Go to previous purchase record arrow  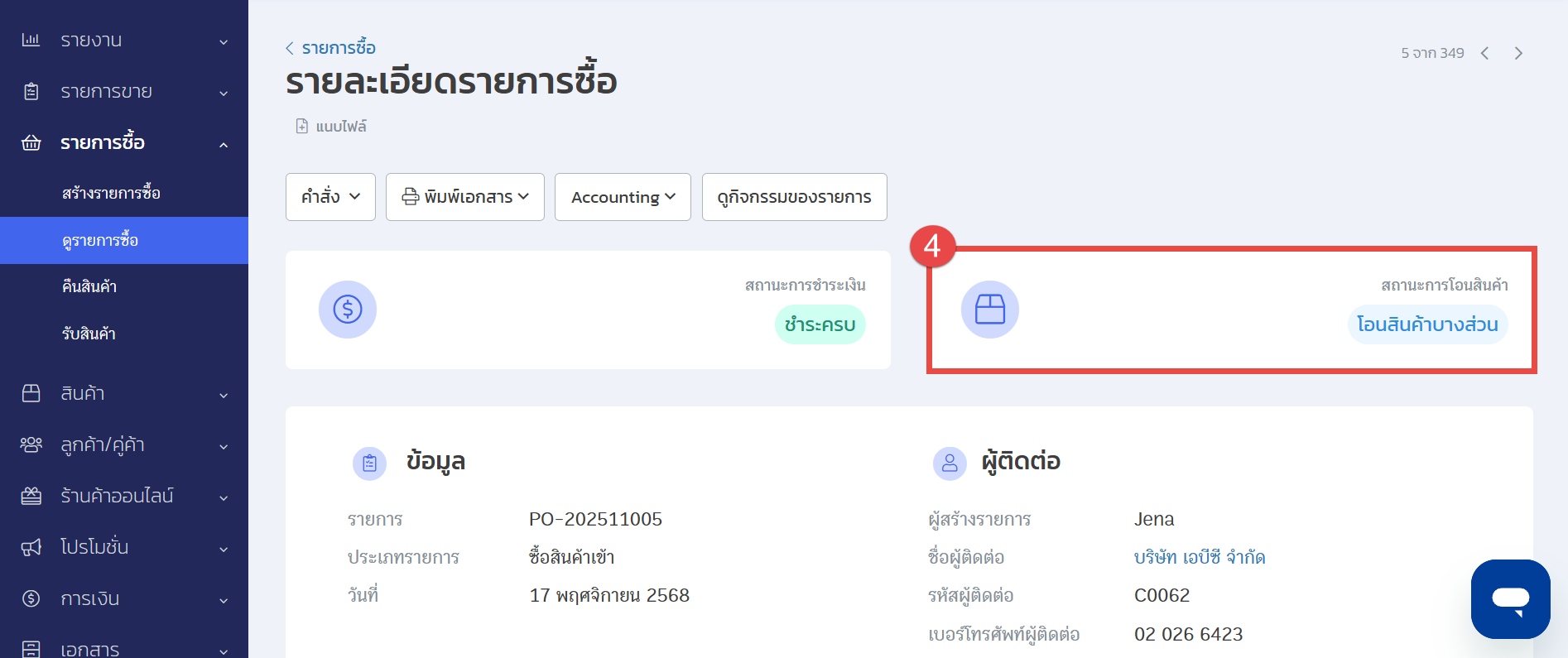[x=1485, y=54]
